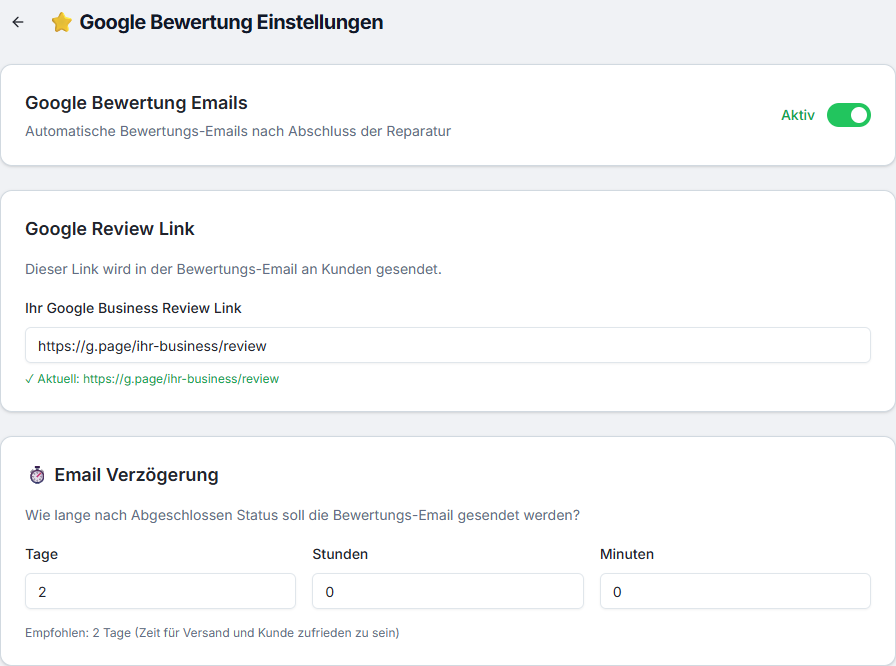Click the 'Ihr Google Business Review Link' label
The width and height of the screenshot is (896, 666).
tap(133, 308)
